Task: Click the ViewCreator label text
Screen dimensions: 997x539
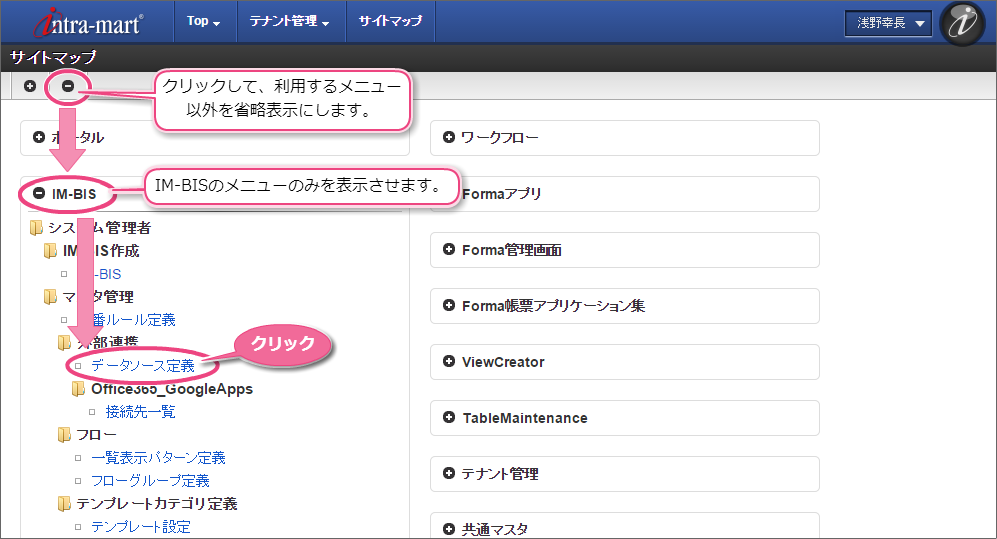Action: [x=503, y=362]
